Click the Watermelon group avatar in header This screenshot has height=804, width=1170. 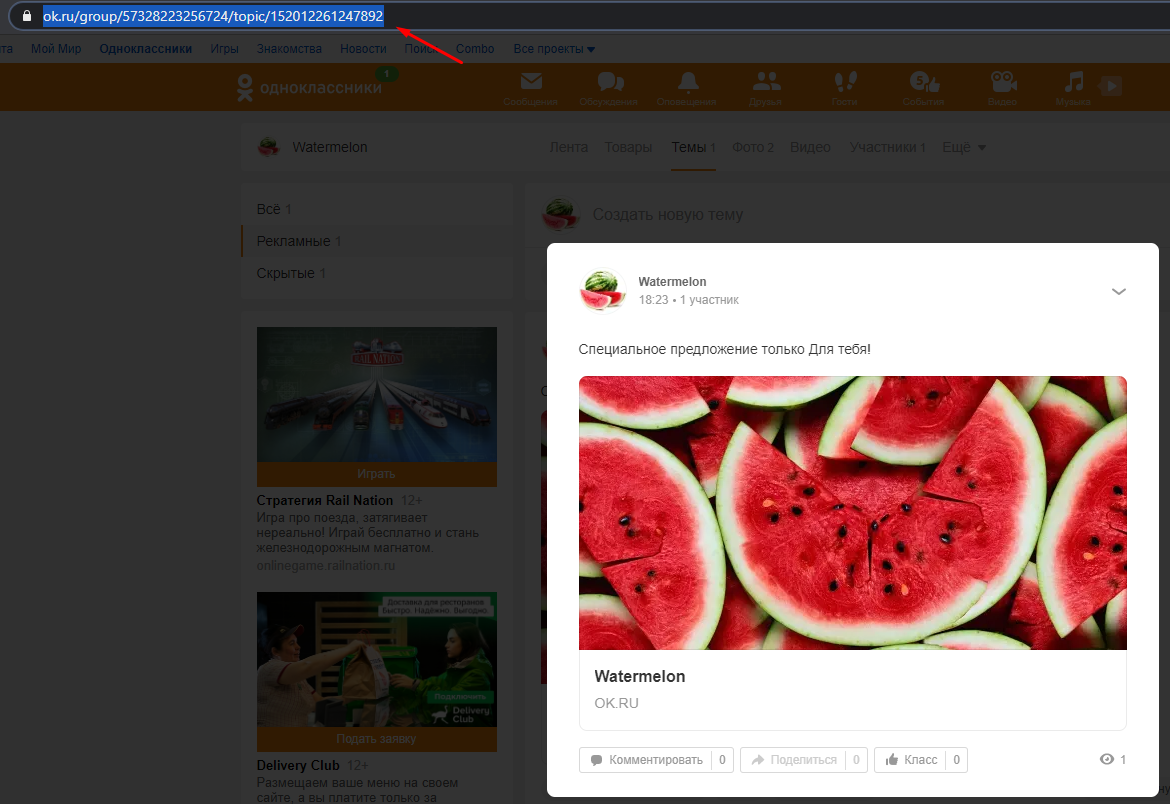pyautogui.click(x=269, y=147)
